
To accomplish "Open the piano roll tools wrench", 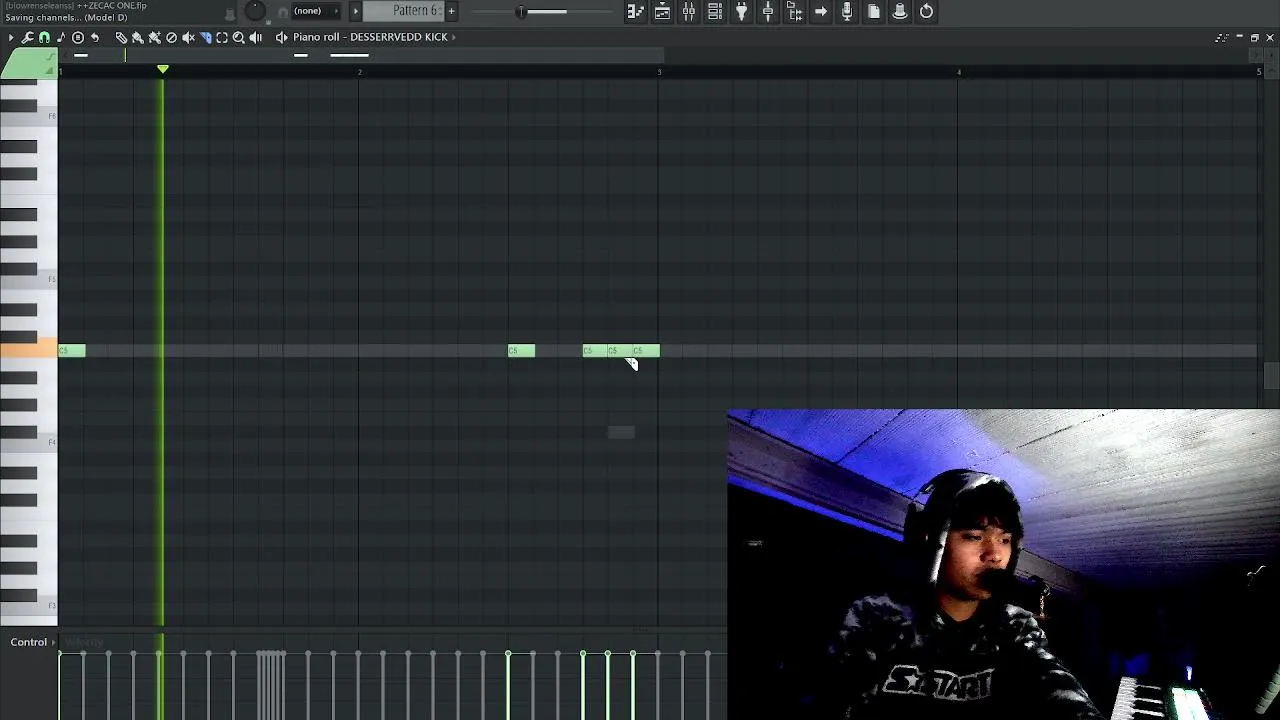I will click(x=28, y=37).
